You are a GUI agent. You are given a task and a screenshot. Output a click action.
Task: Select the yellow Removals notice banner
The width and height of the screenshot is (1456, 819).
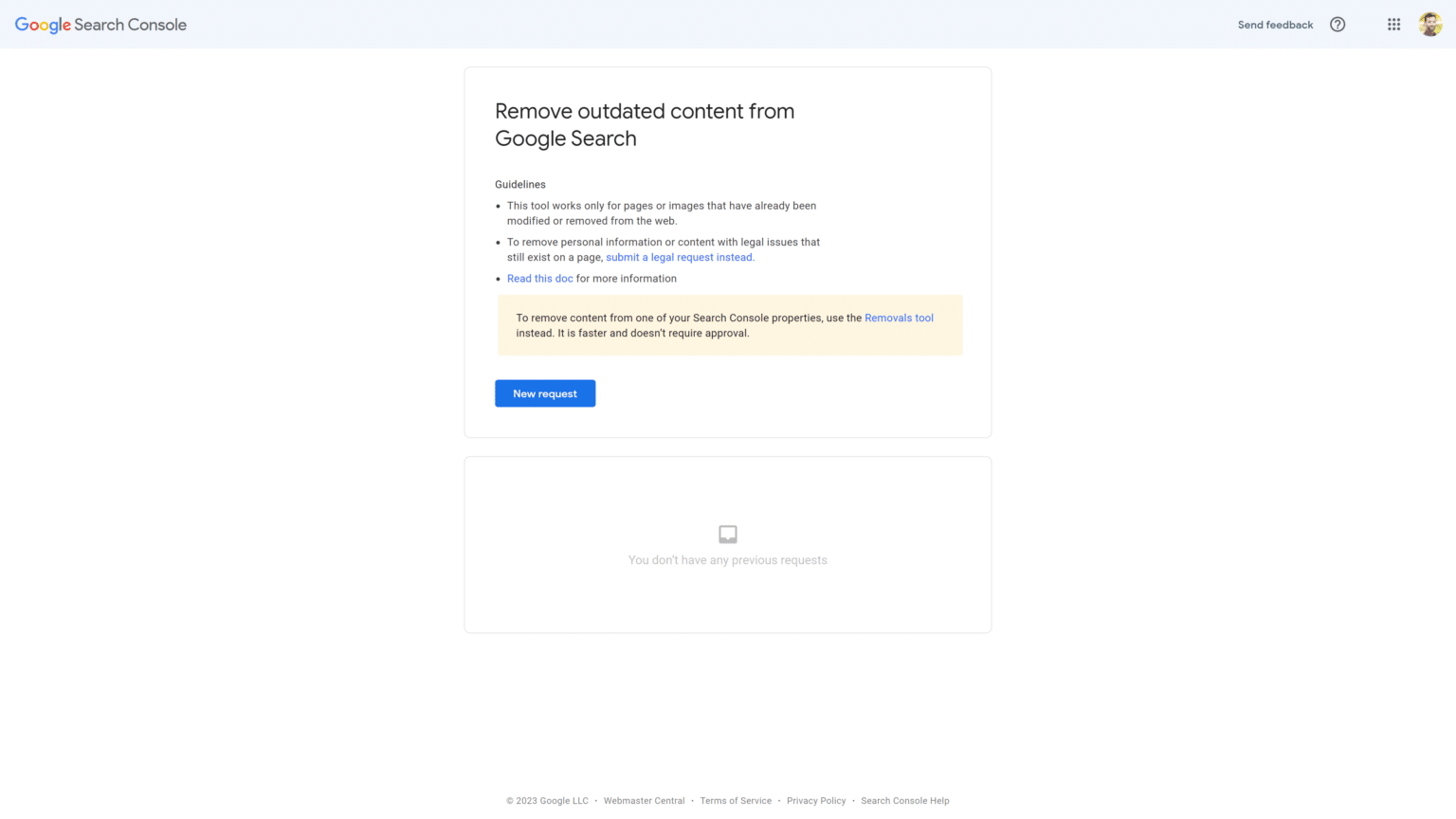pos(729,325)
